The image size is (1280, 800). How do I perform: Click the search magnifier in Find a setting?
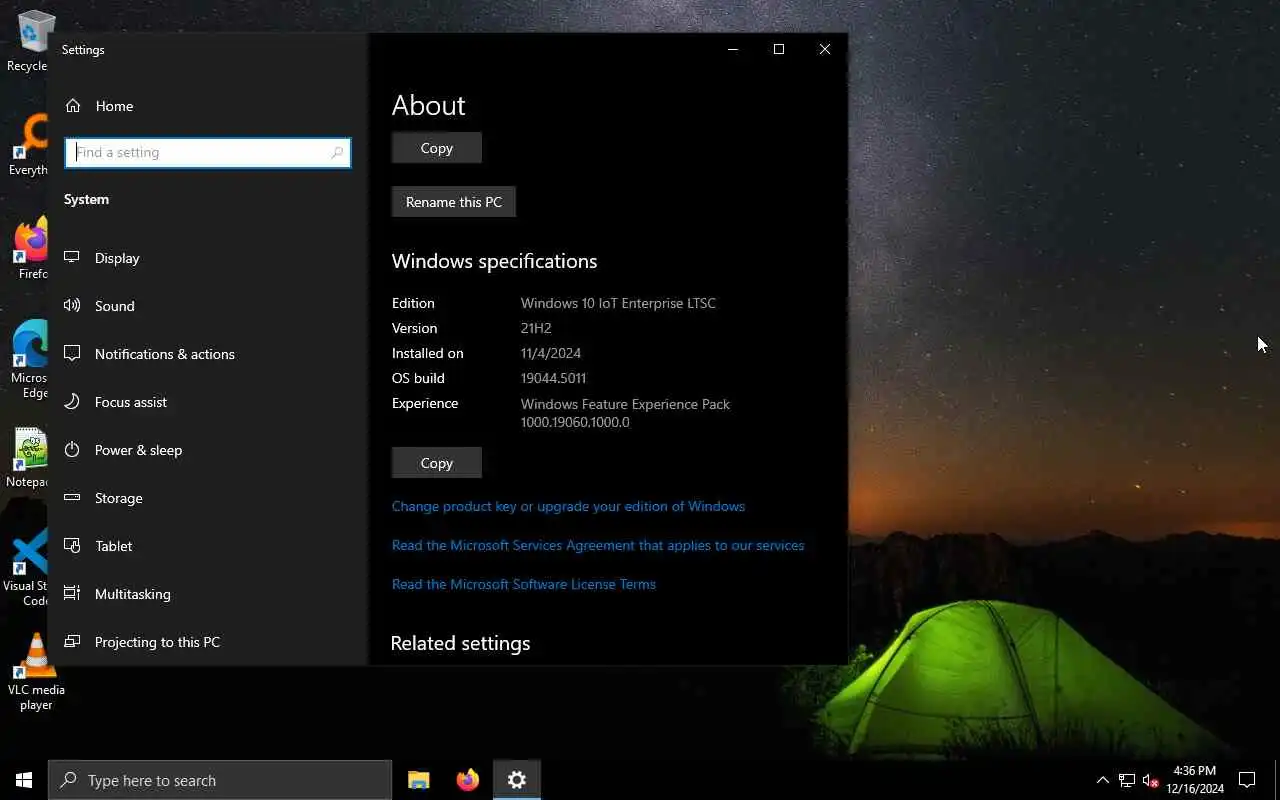(x=337, y=153)
